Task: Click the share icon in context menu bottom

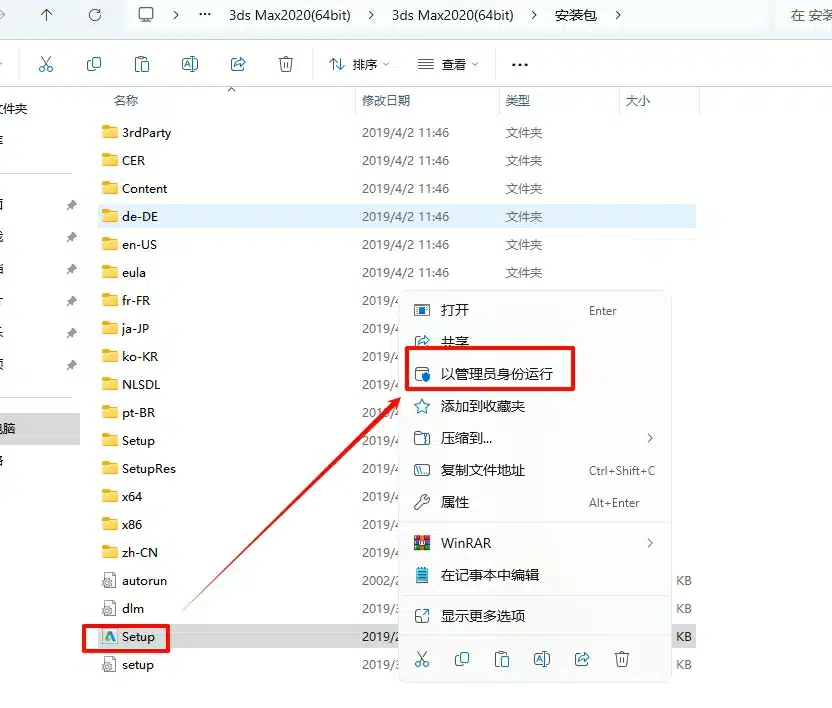Action: (x=582, y=658)
